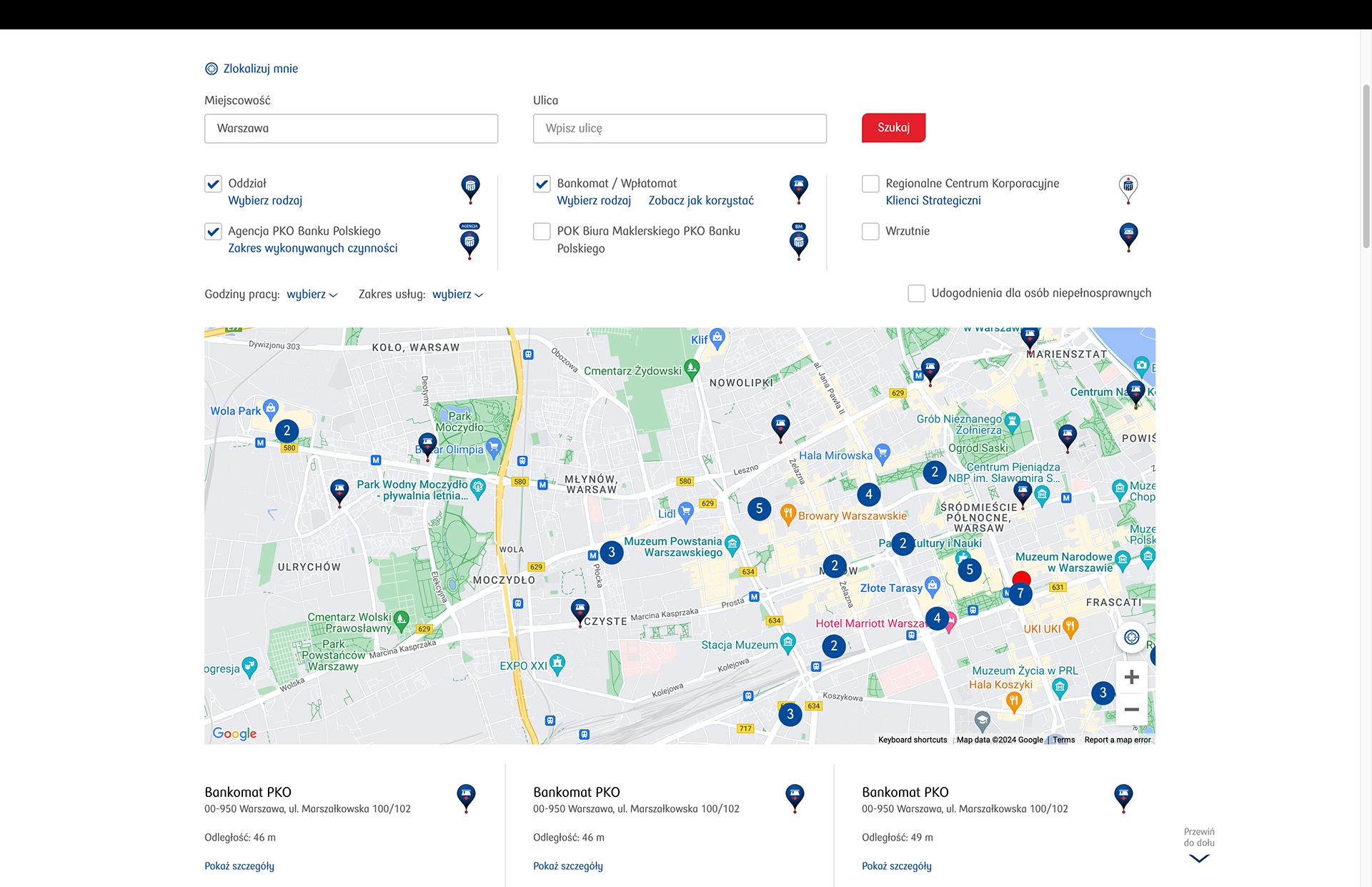Viewport: 1372px width, 887px height.
Task: Click Muzeum Powstania Warszawskiego map label
Action: (x=673, y=547)
